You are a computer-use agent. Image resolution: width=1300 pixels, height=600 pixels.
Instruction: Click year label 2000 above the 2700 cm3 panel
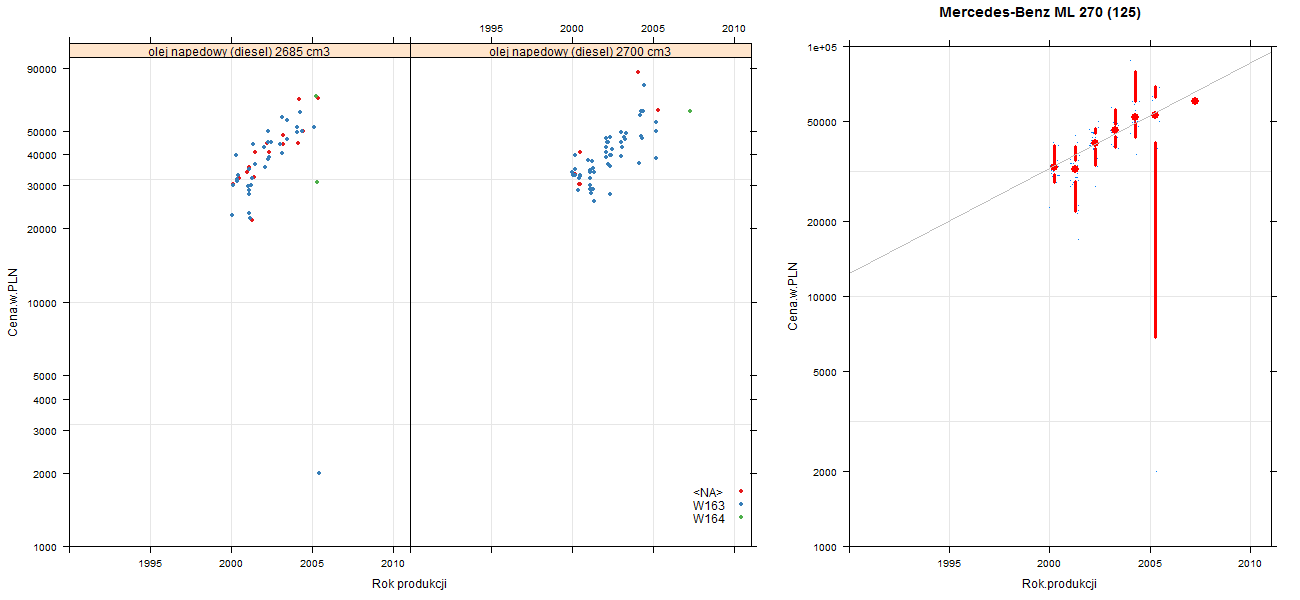[x=572, y=28]
